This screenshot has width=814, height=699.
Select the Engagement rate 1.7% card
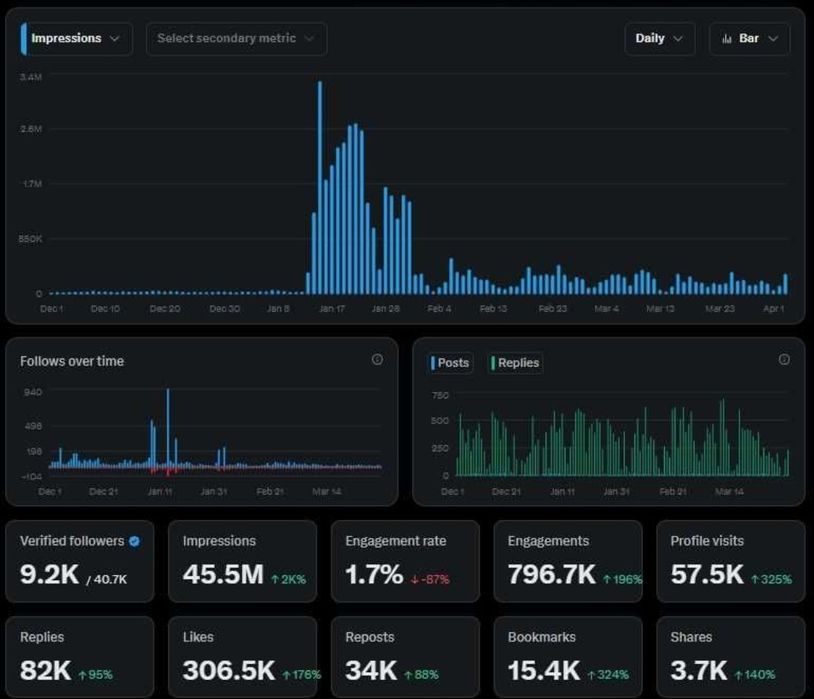(405, 561)
